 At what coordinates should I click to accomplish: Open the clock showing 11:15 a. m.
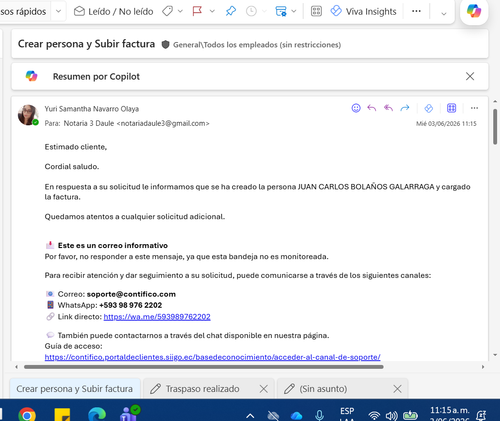449,413
